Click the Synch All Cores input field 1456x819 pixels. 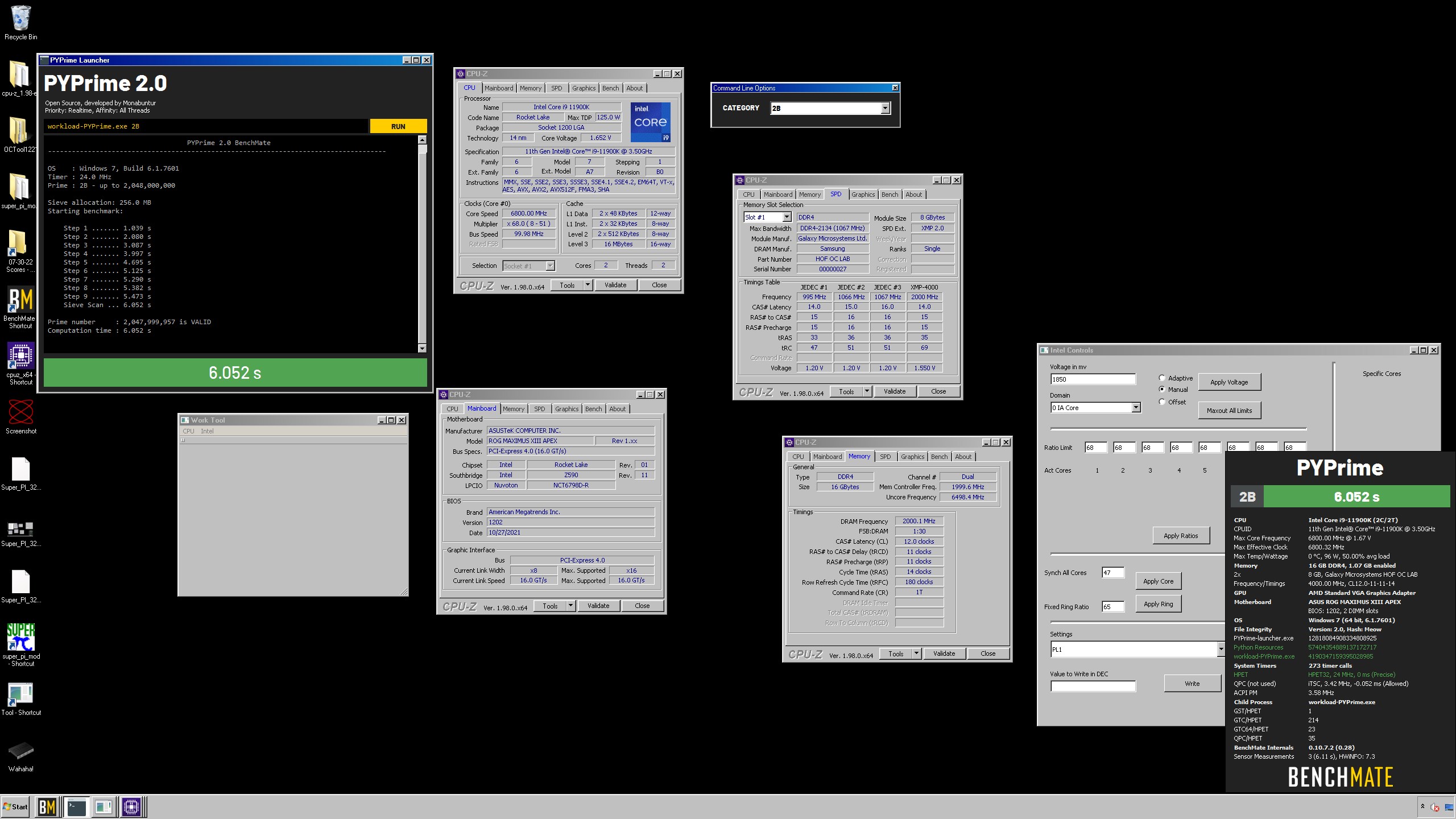[x=1112, y=573]
